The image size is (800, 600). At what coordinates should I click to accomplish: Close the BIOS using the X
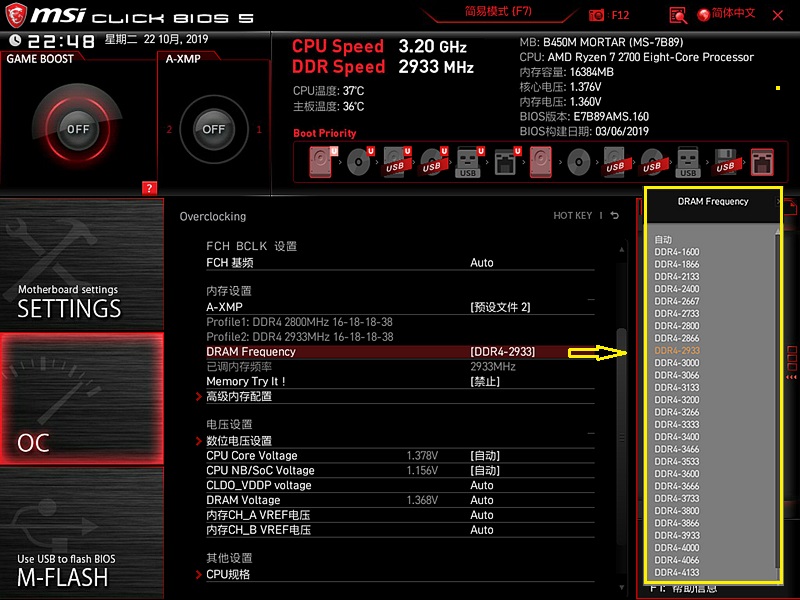[778, 15]
